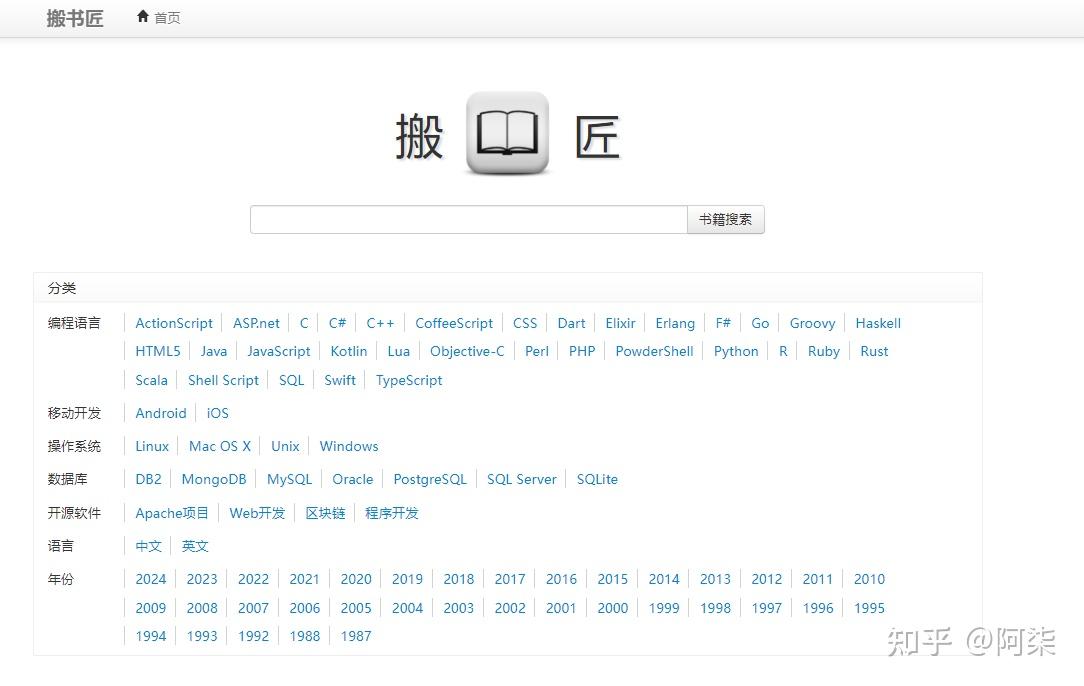
Task: Open the 区块链 open source link
Action: [x=325, y=513]
